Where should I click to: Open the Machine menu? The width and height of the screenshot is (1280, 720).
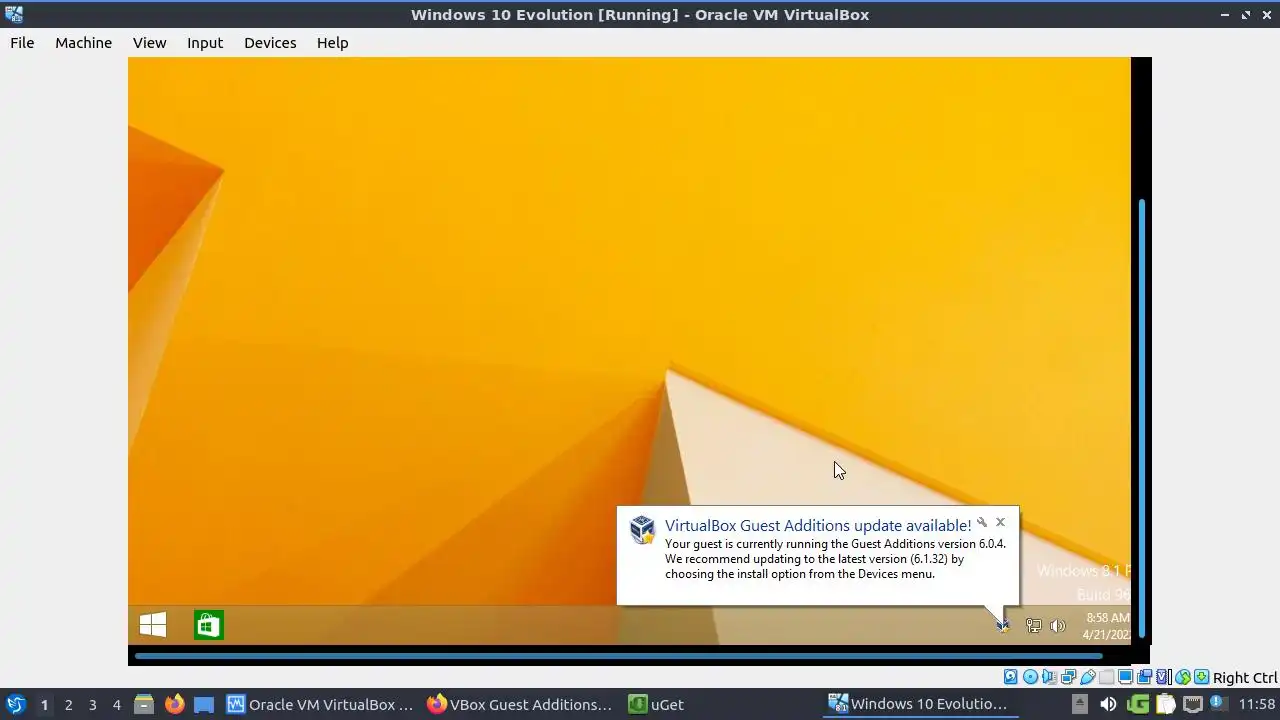[83, 43]
